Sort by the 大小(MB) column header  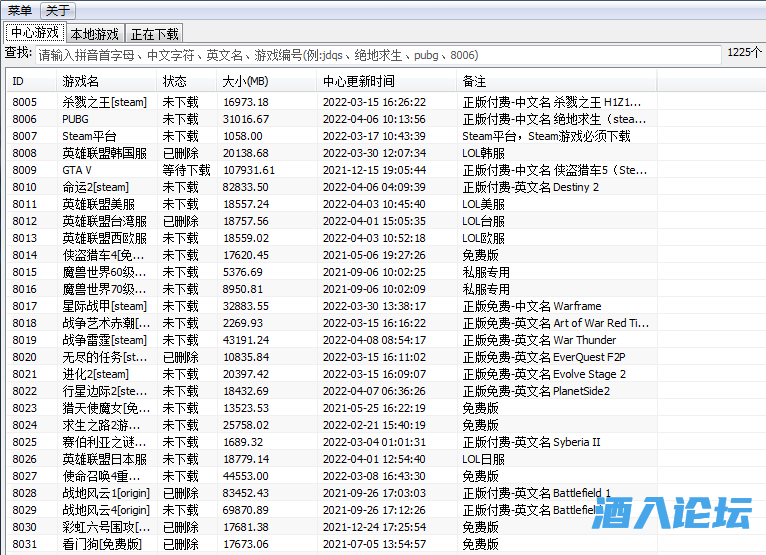tap(267, 82)
